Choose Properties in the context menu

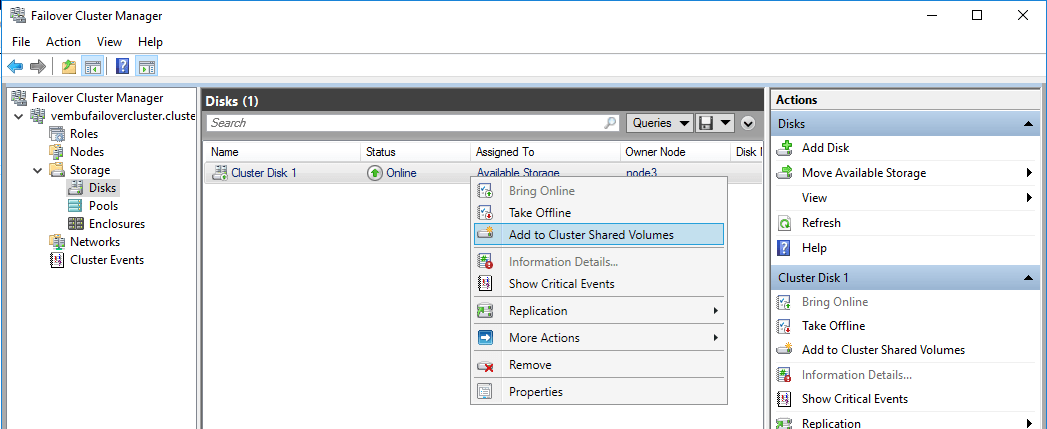(x=599, y=392)
